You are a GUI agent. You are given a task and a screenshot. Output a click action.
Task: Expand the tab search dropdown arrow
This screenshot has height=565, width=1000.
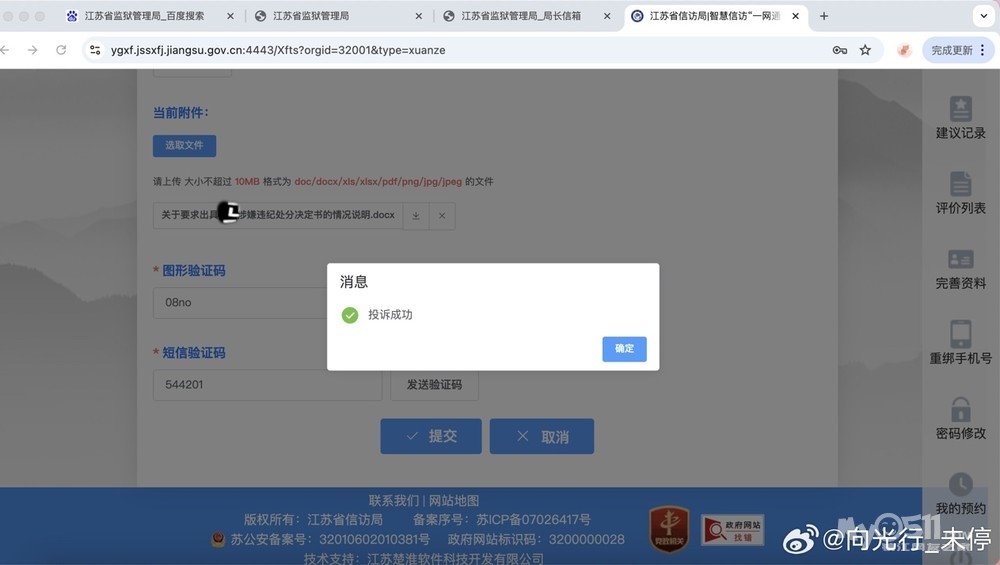(981, 16)
